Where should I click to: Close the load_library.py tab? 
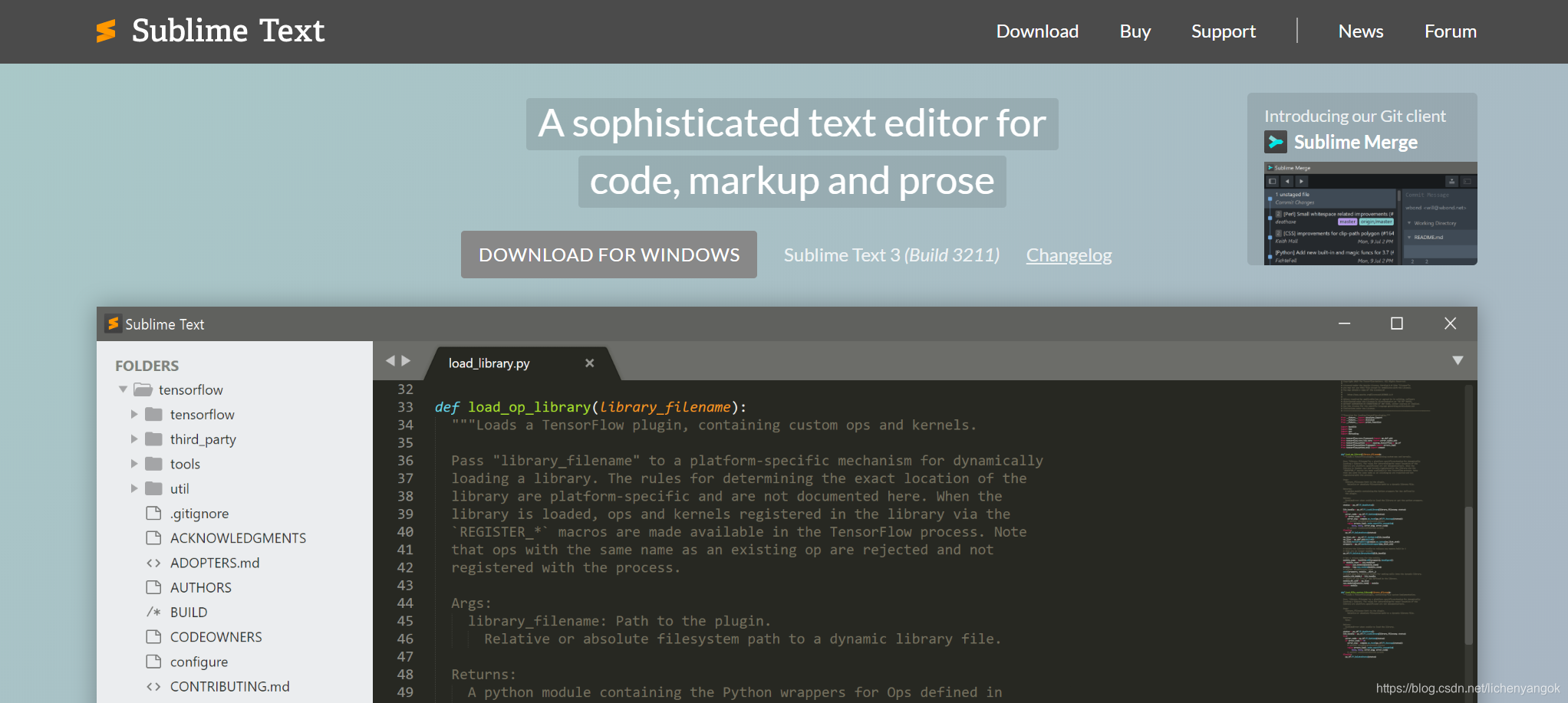(x=589, y=363)
